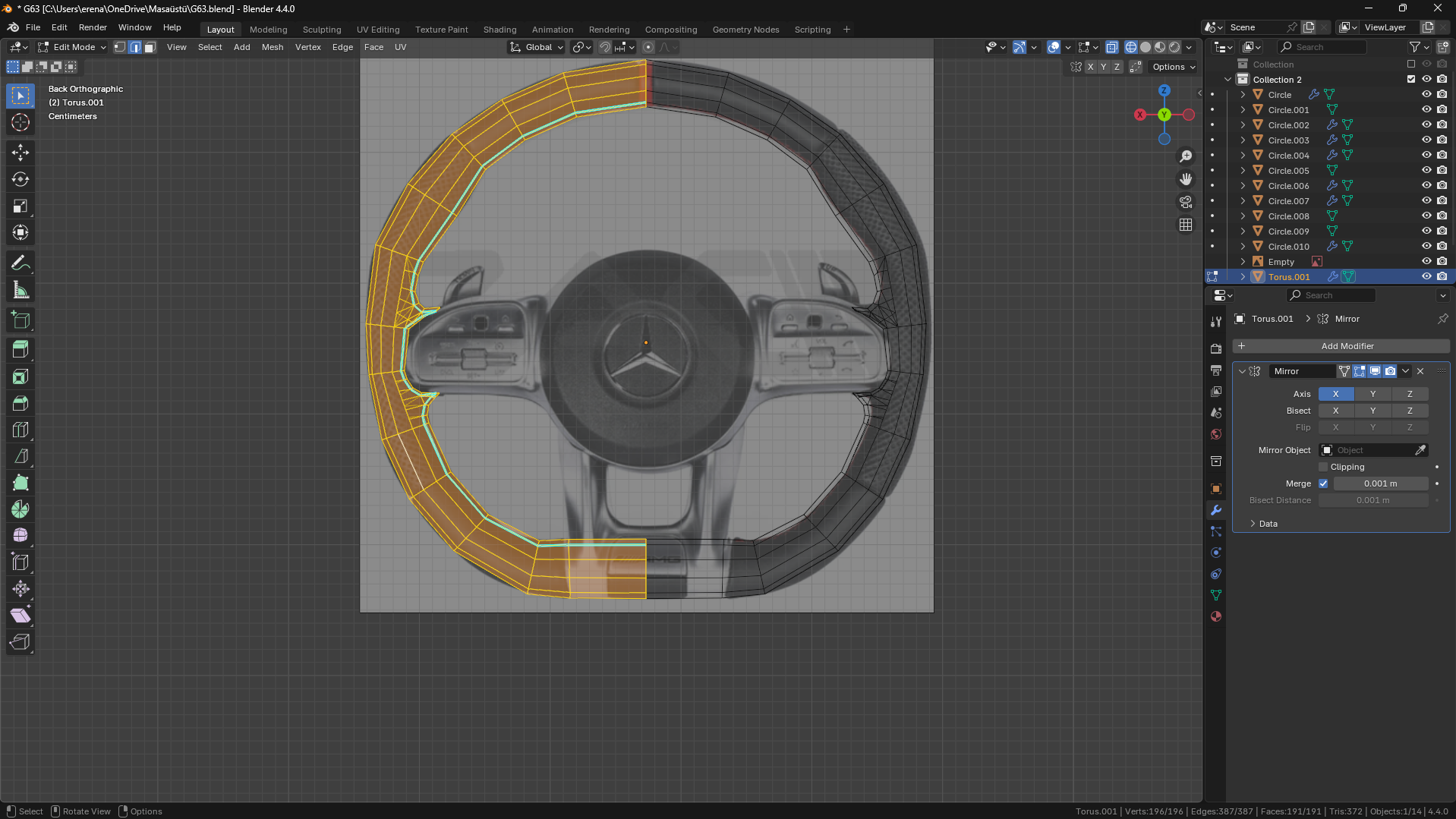Activate the Annotate pencil tool

pyautogui.click(x=20, y=263)
